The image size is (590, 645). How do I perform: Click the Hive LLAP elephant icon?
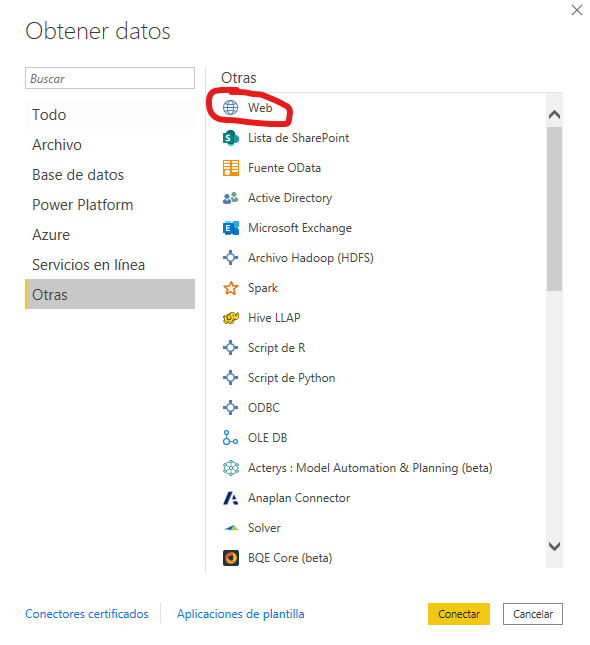point(230,318)
